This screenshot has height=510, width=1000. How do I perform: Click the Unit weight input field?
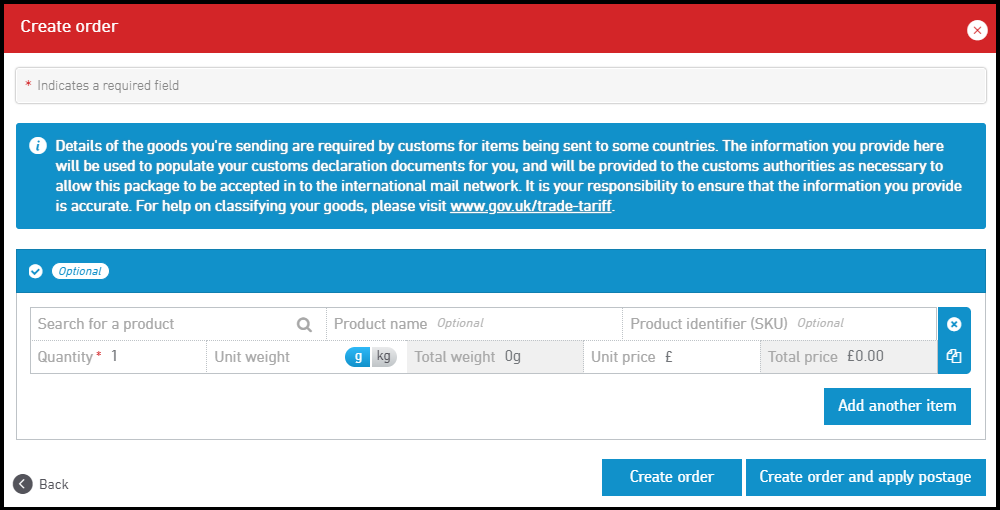click(312, 357)
